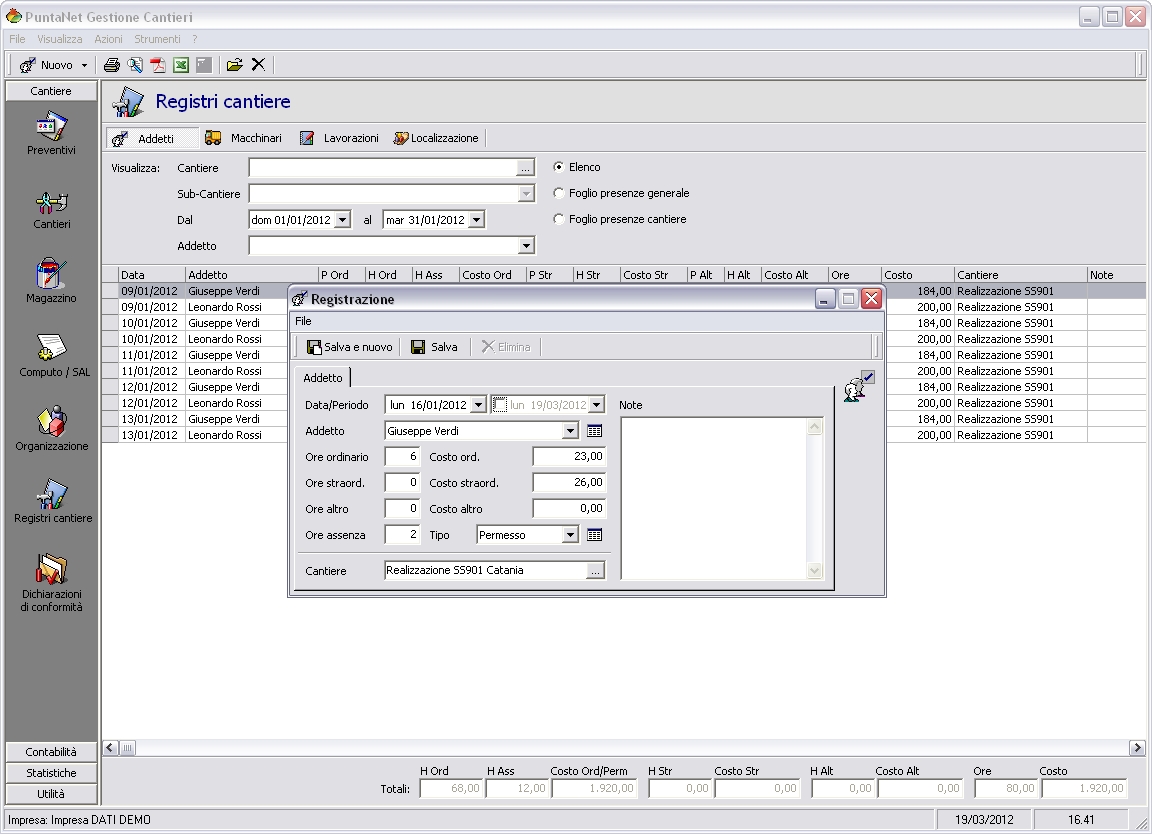Open the Preventivi section in sidebar

coord(51,134)
